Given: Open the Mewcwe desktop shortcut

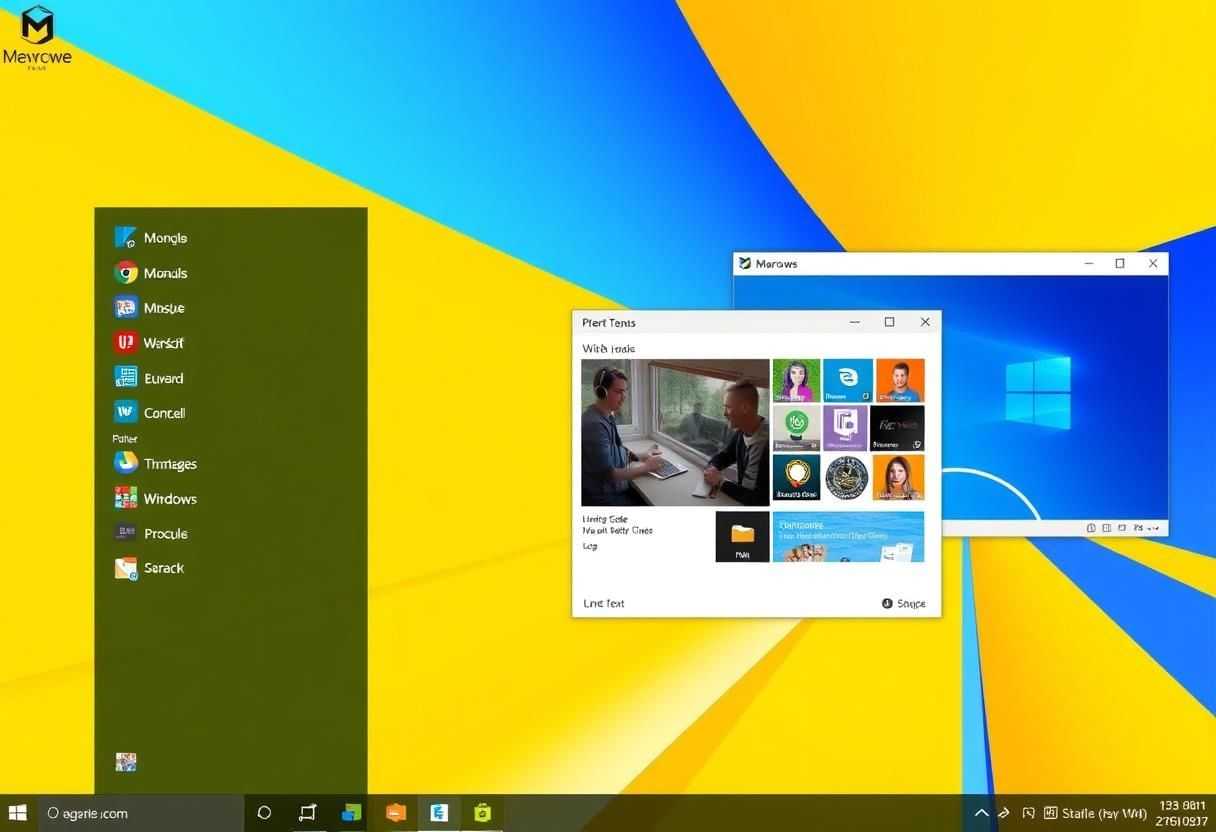Looking at the screenshot, I should click(x=37, y=38).
